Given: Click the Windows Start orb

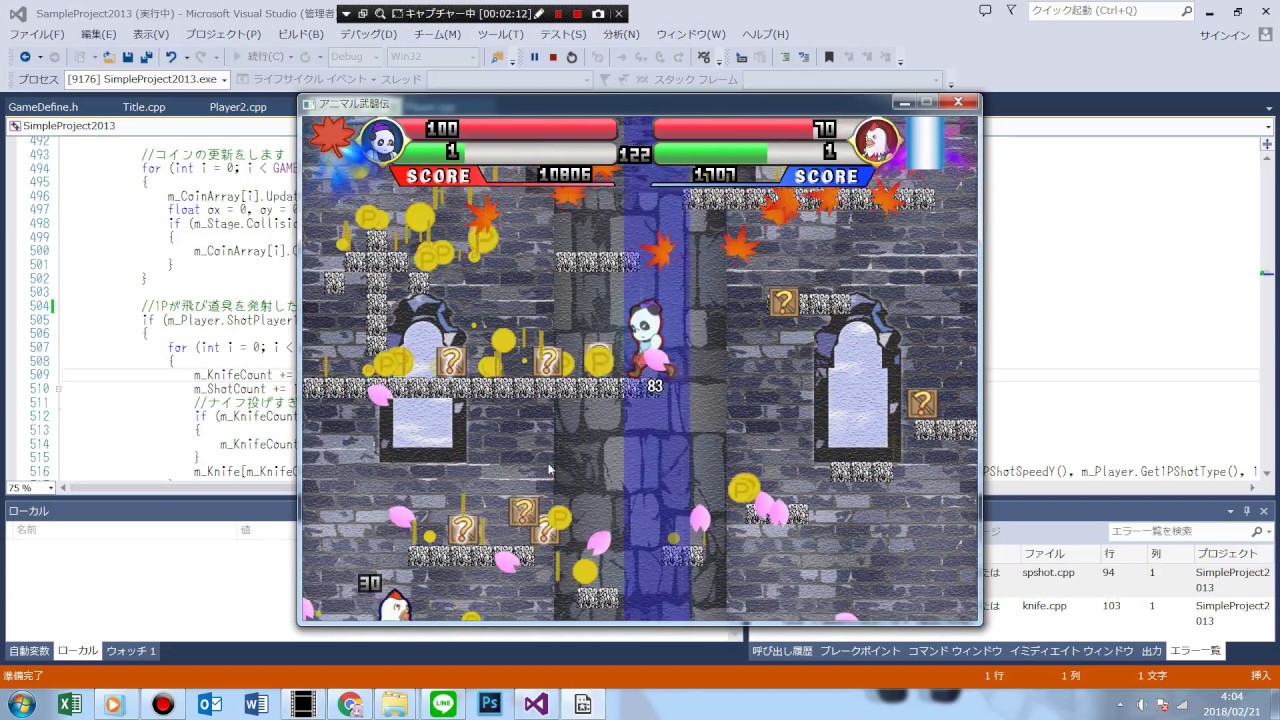Looking at the screenshot, I should (x=20, y=704).
